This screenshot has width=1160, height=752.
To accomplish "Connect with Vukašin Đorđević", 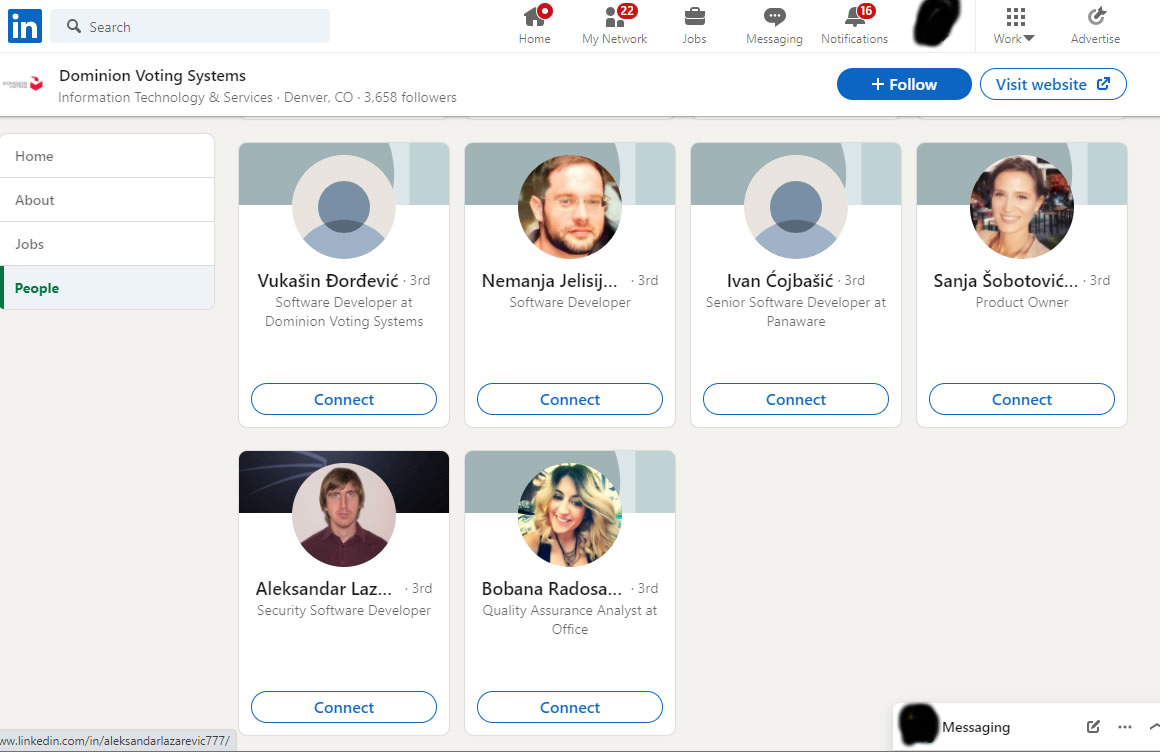I will [344, 400].
